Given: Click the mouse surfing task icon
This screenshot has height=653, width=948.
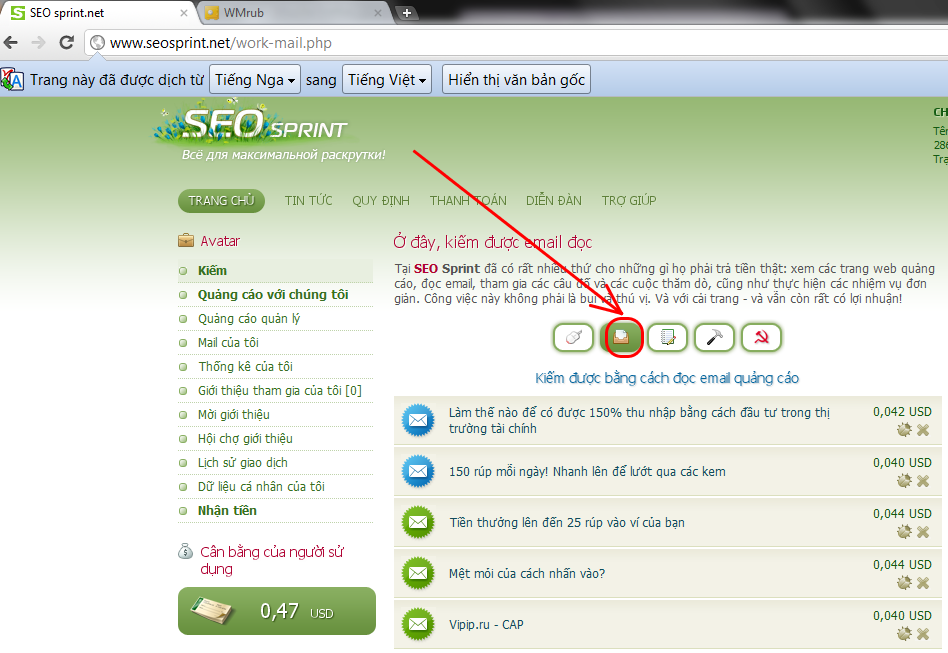Looking at the screenshot, I should [x=573, y=337].
